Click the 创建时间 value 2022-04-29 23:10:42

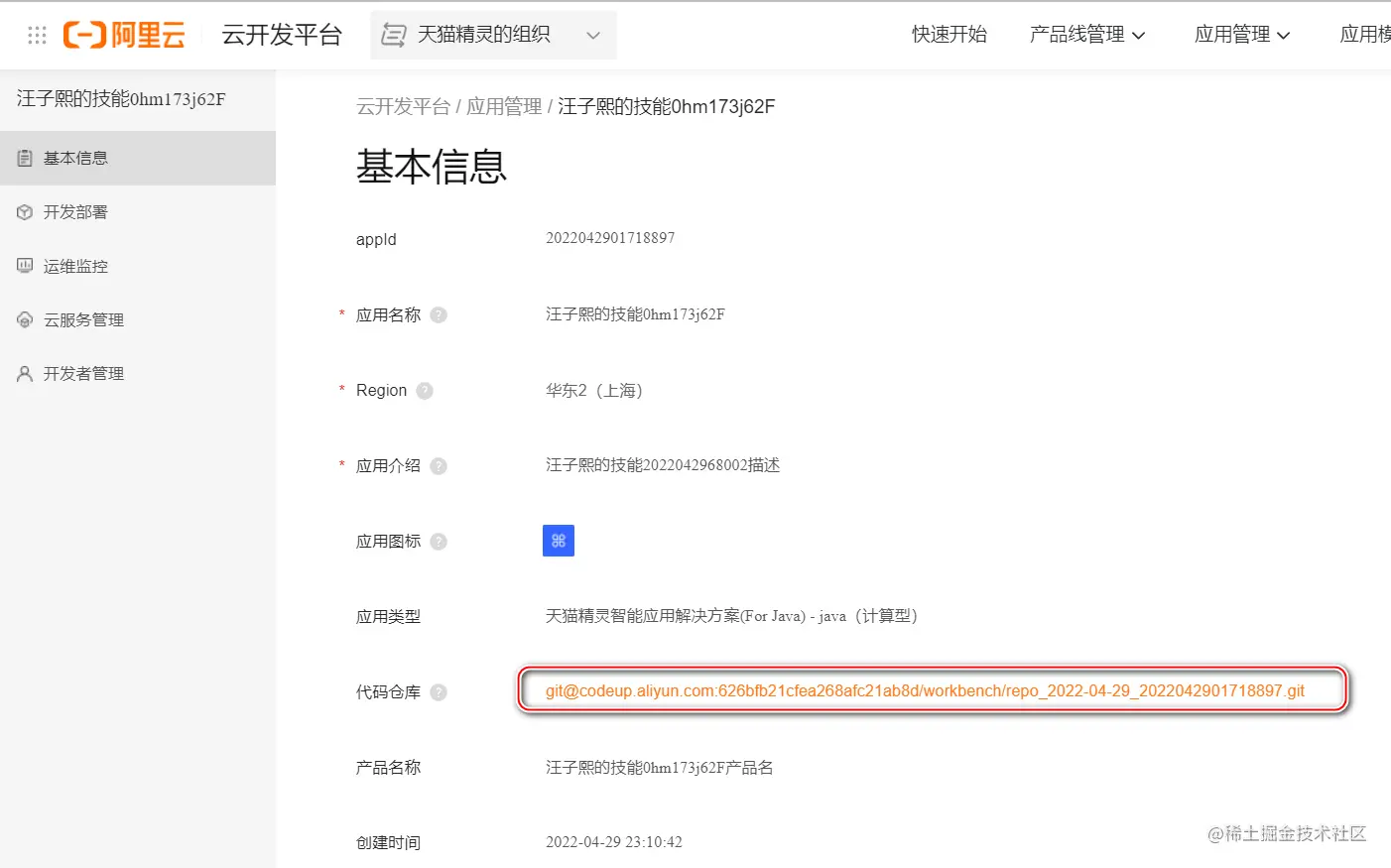point(614,842)
